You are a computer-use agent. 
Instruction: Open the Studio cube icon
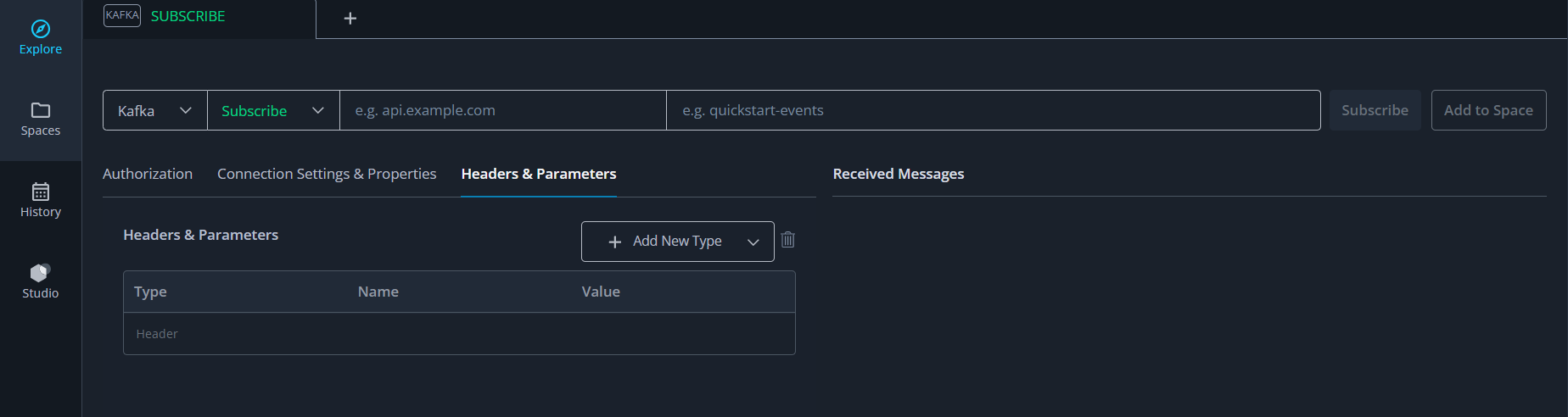(x=41, y=272)
